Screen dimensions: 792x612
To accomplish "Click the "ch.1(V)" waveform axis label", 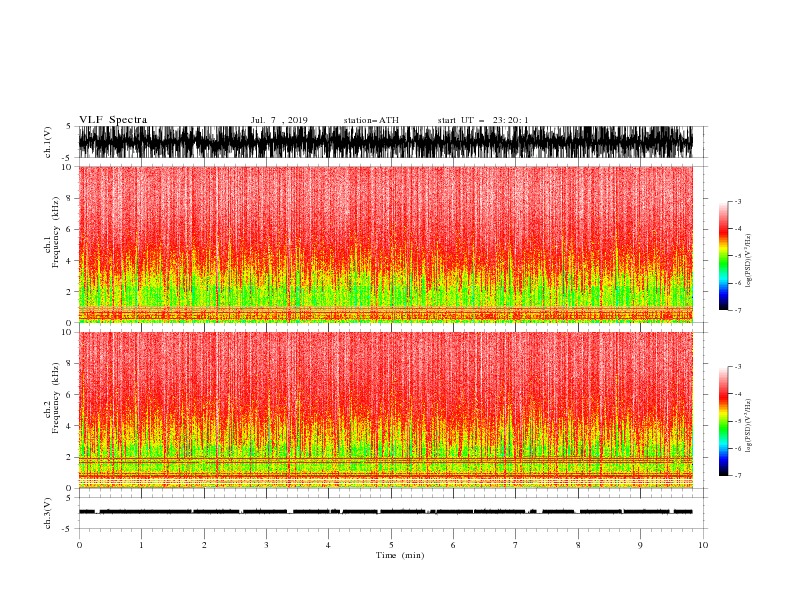I will click(48, 142).
